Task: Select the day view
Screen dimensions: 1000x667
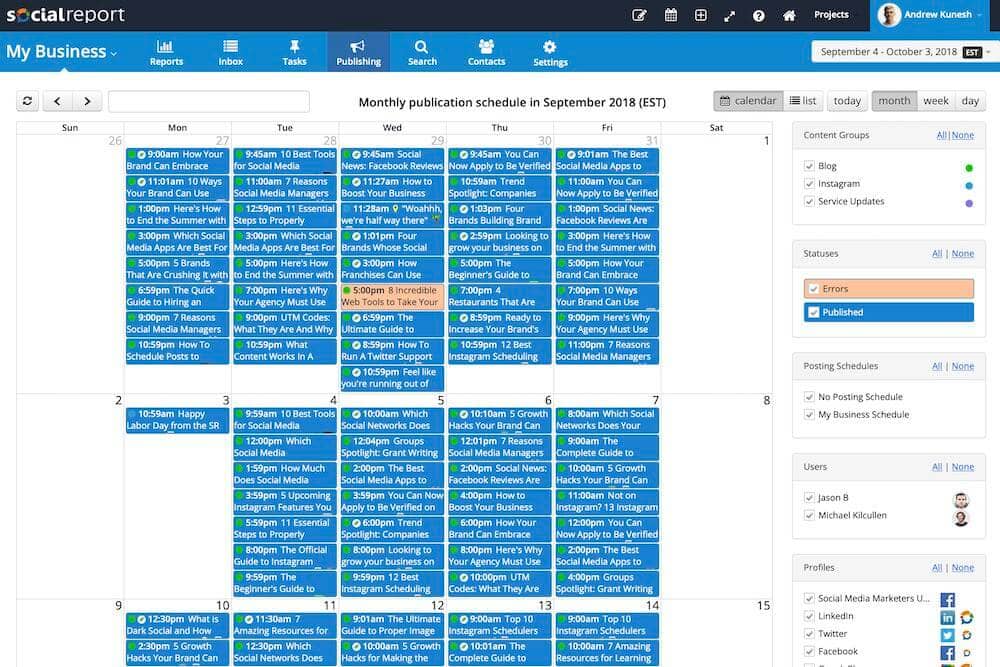Action: (970, 101)
